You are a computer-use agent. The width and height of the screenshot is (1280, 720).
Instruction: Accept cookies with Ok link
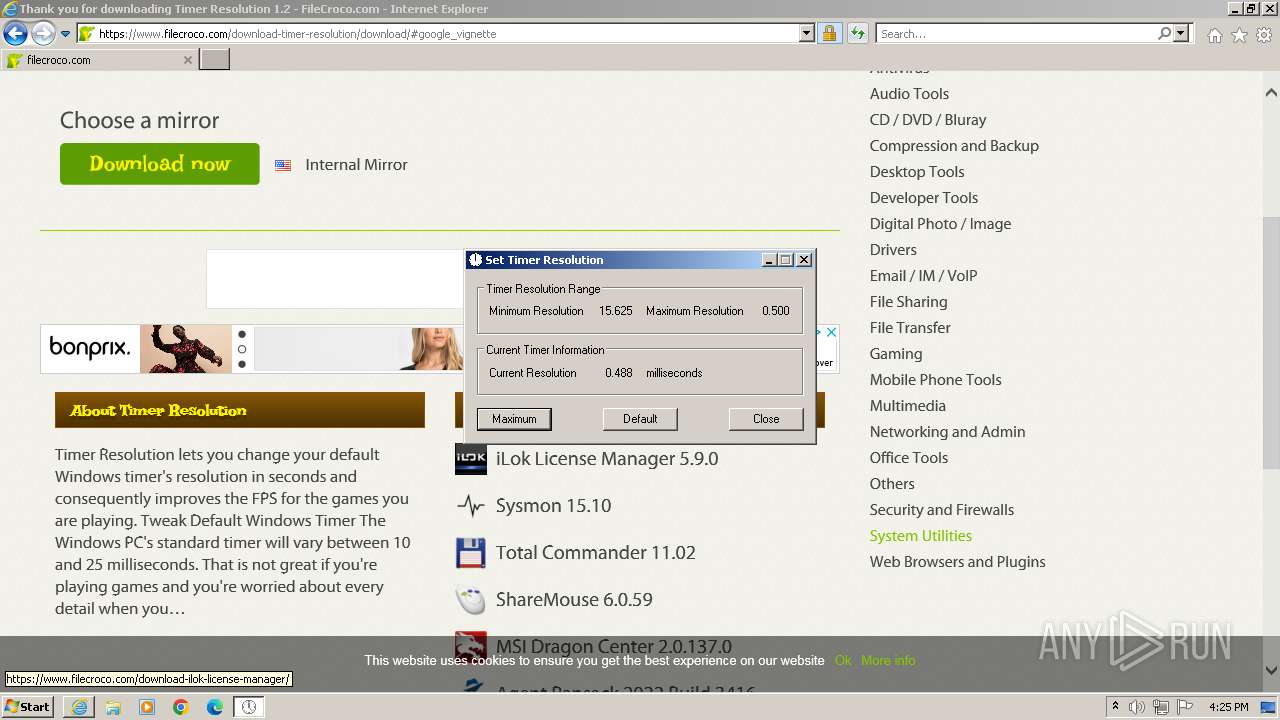point(842,661)
